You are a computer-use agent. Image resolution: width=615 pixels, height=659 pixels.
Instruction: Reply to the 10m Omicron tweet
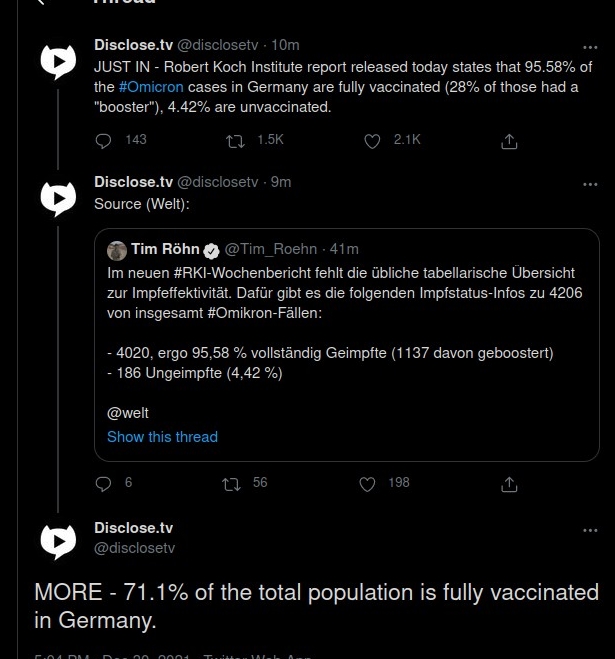(x=103, y=141)
